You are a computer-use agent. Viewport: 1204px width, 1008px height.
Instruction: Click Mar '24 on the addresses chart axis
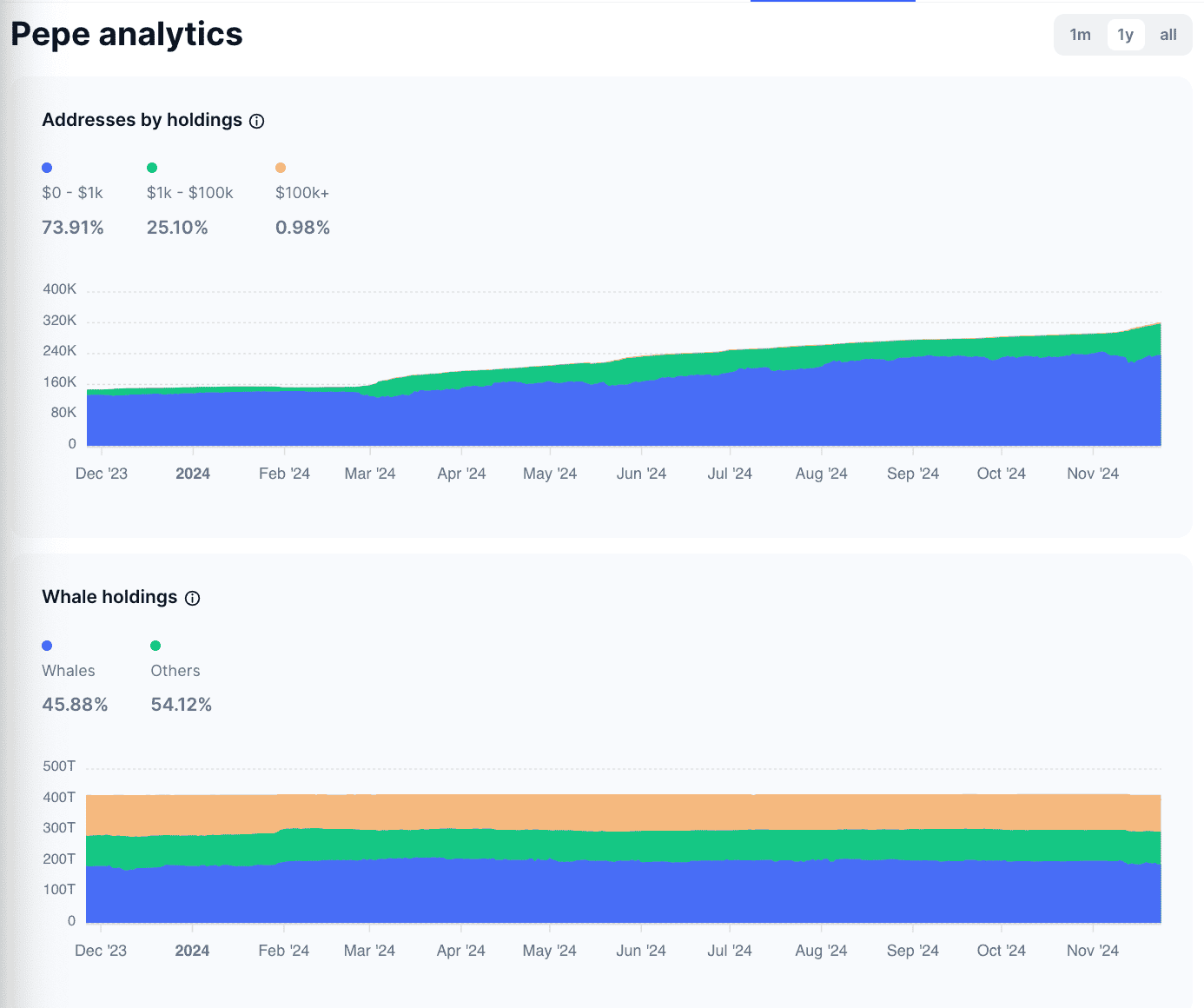[370, 474]
